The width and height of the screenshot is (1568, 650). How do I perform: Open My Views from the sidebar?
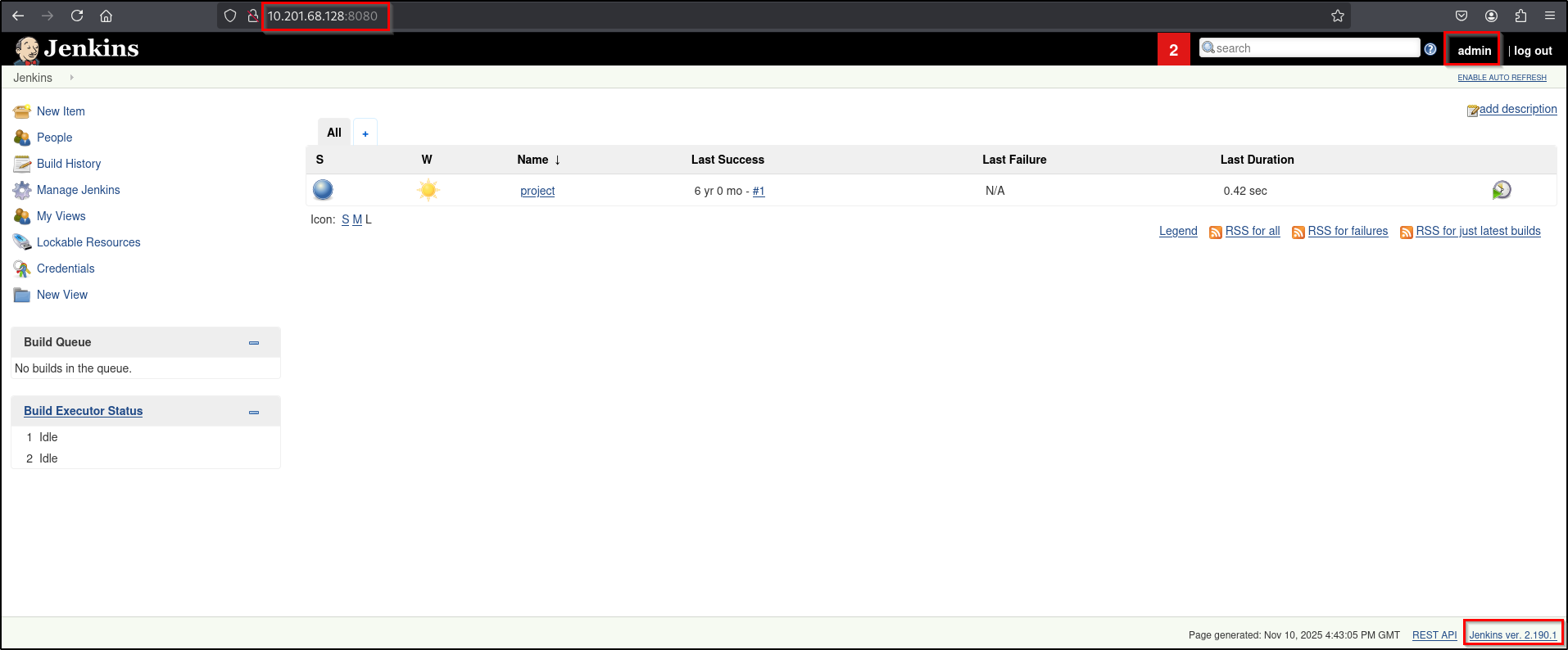(x=61, y=216)
